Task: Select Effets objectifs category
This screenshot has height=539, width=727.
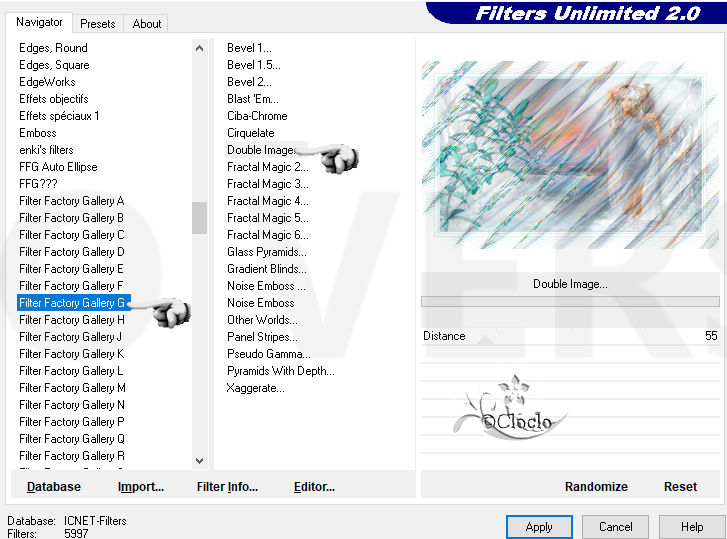Action: pos(54,99)
